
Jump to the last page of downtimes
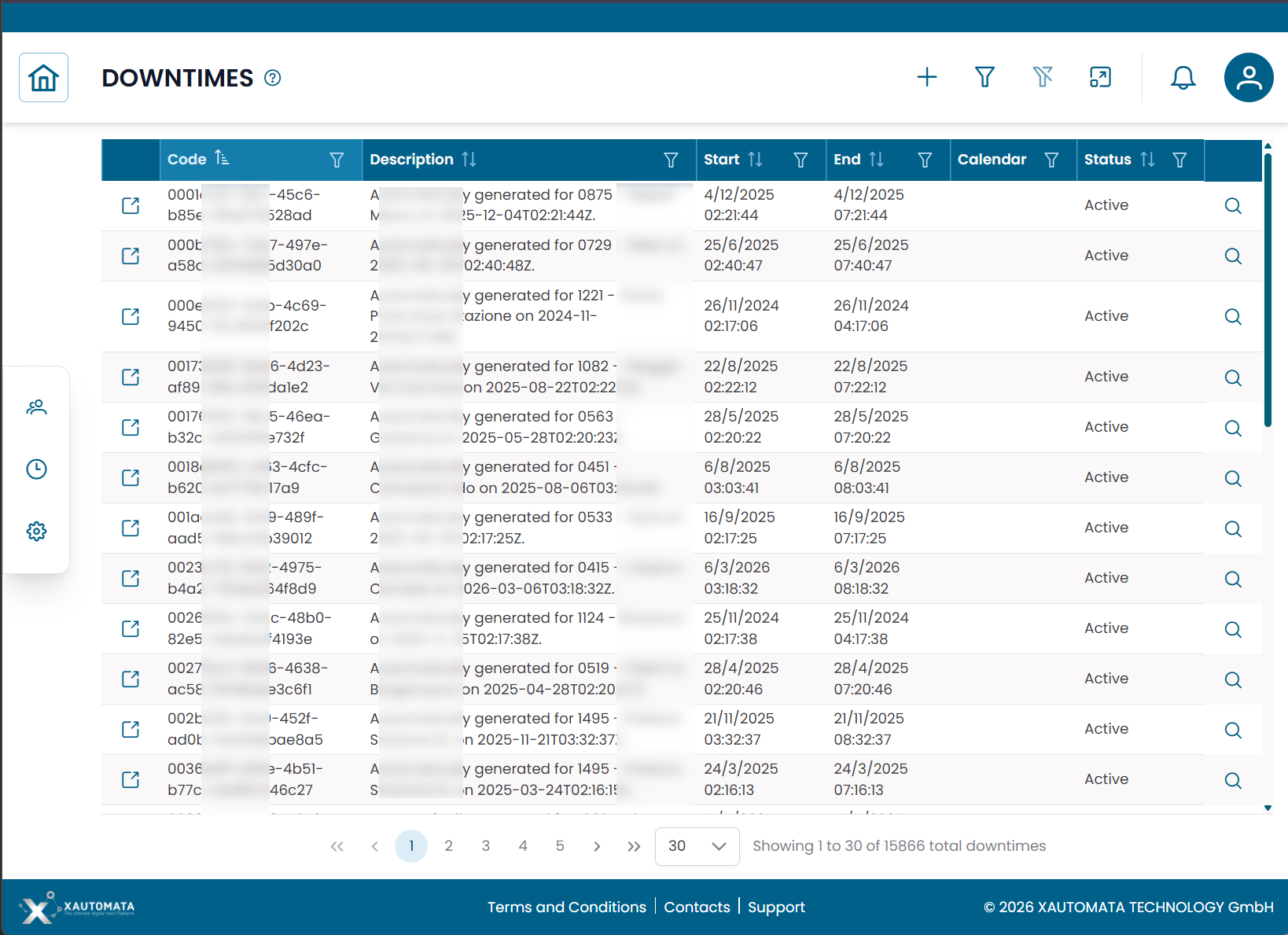634,846
